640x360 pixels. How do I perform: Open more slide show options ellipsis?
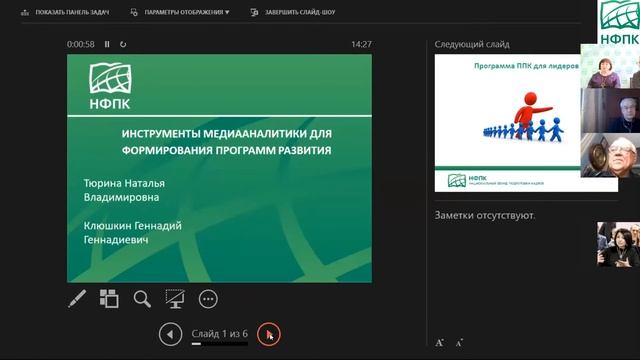tap(208, 299)
